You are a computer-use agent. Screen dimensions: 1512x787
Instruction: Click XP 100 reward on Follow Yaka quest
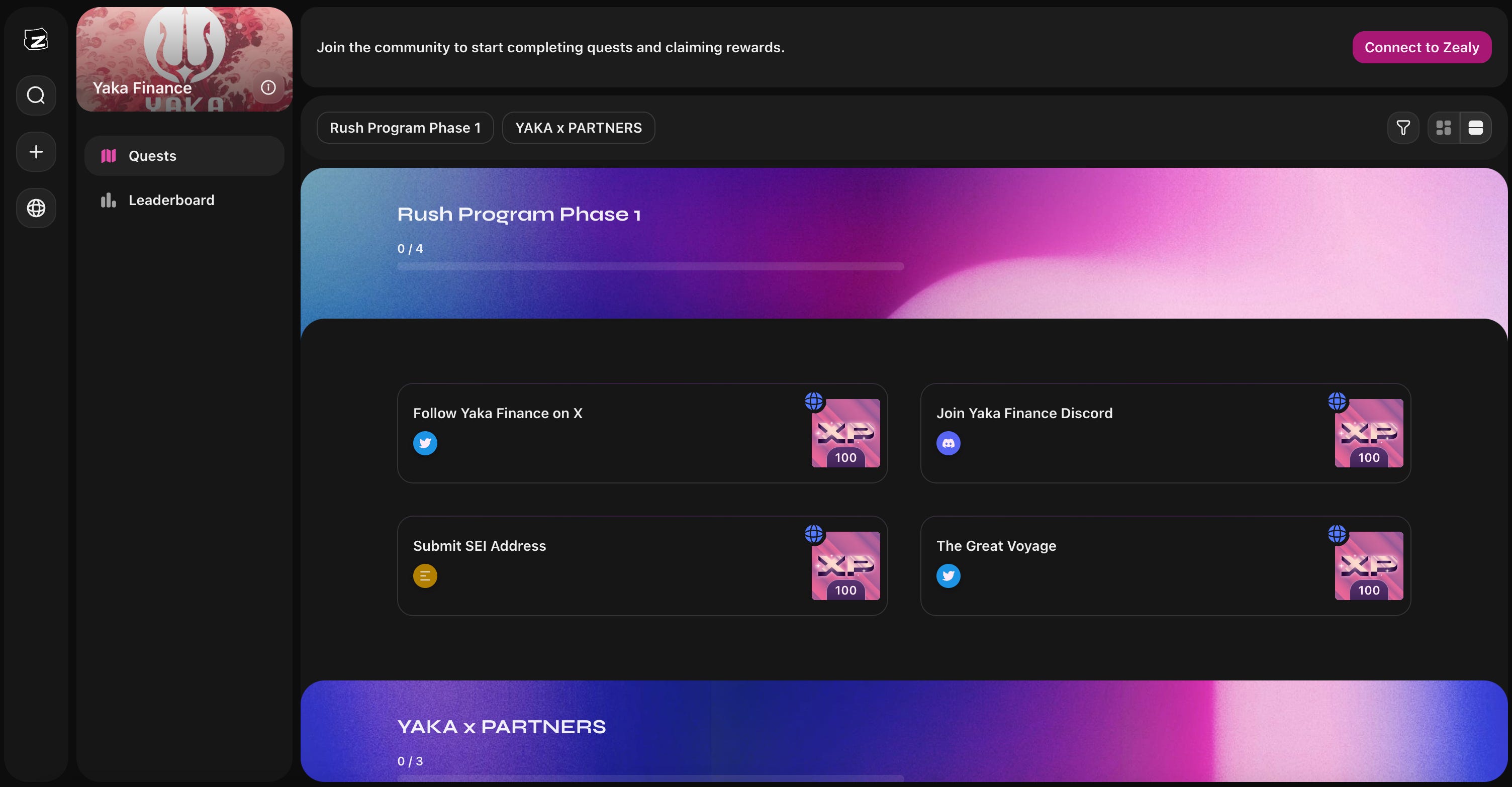coord(846,433)
